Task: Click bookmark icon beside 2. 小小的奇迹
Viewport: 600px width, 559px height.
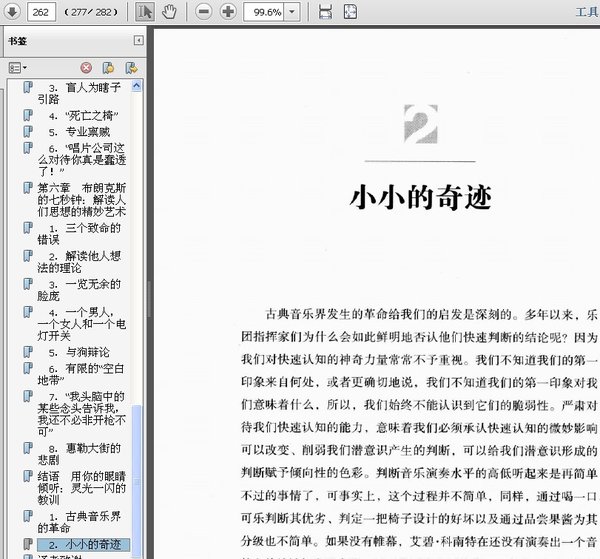Action: pyautogui.click(x=28, y=544)
